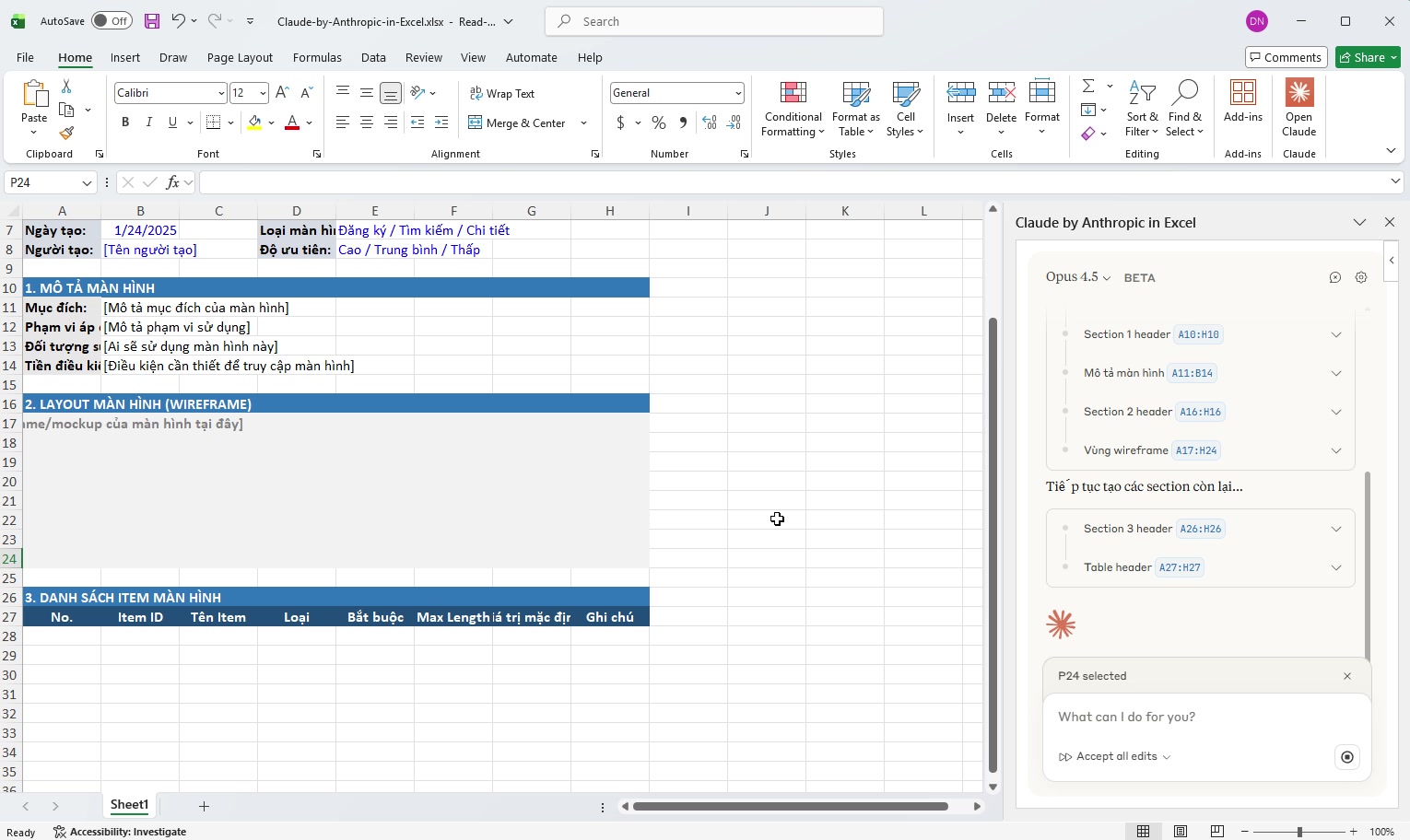Image resolution: width=1410 pixels, height=840 pixels.
Task: Open Sort & Filter menu
Action: click(x=1142, y=110)
